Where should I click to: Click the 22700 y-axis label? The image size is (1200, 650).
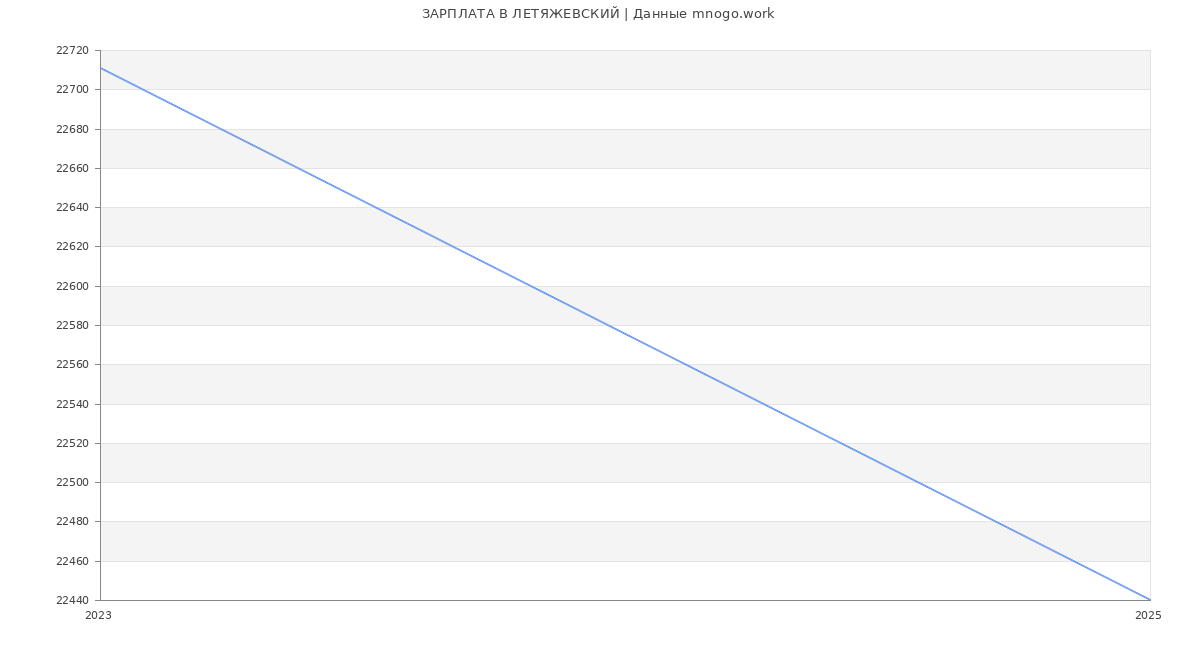pyautogui.click(x=72, y=90)
